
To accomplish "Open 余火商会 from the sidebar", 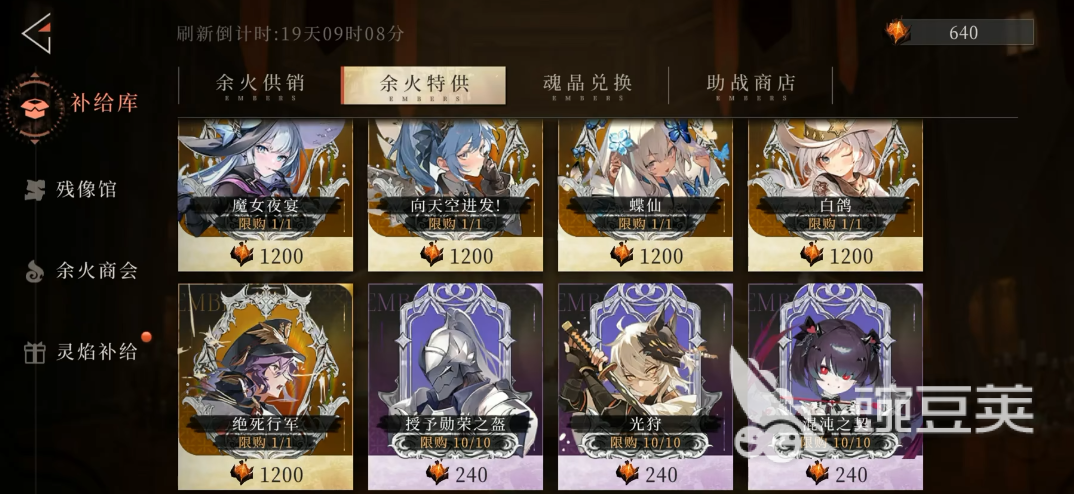I will pos(81,271).
